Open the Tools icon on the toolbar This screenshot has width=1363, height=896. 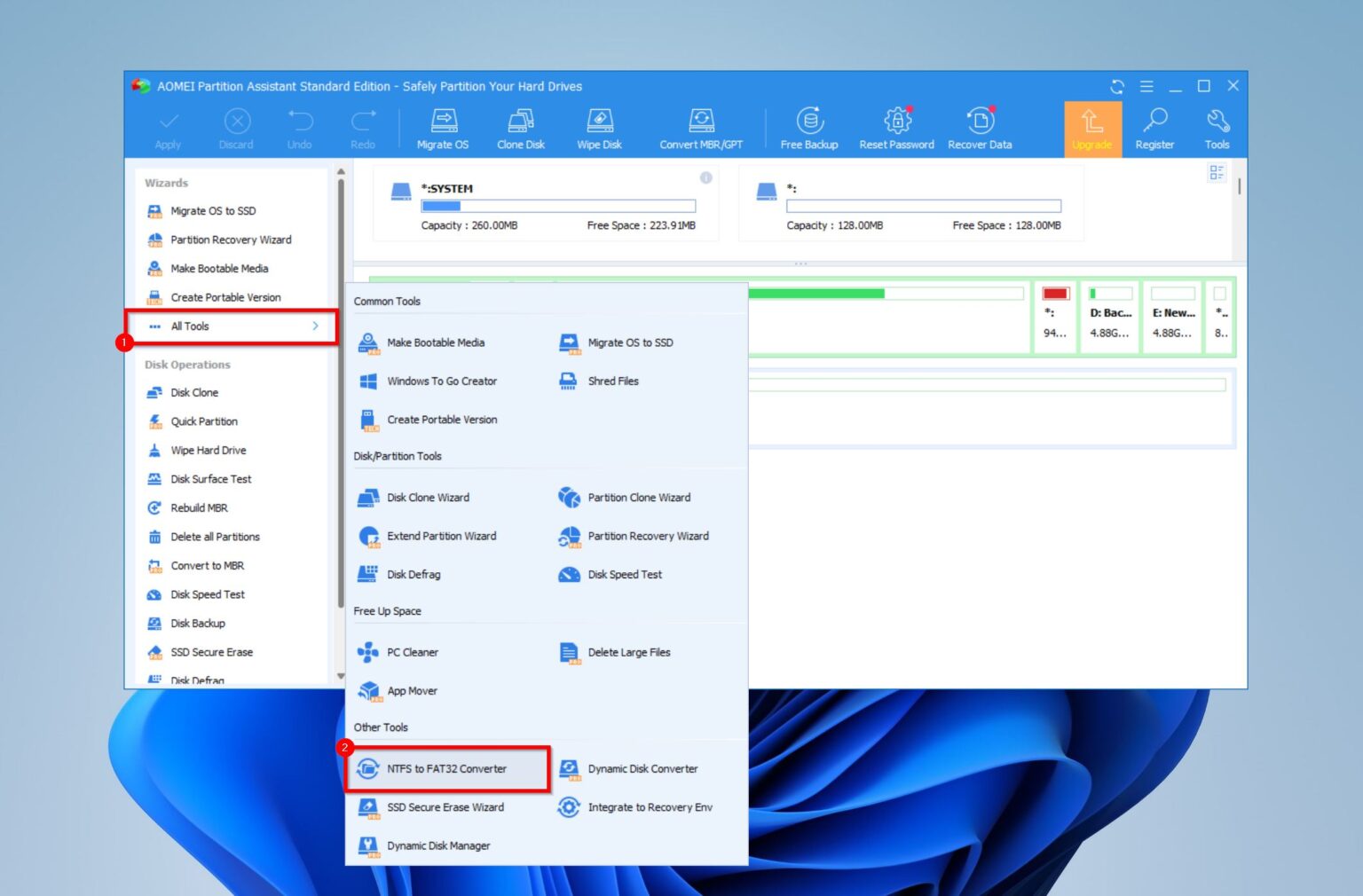point(1217,127)
